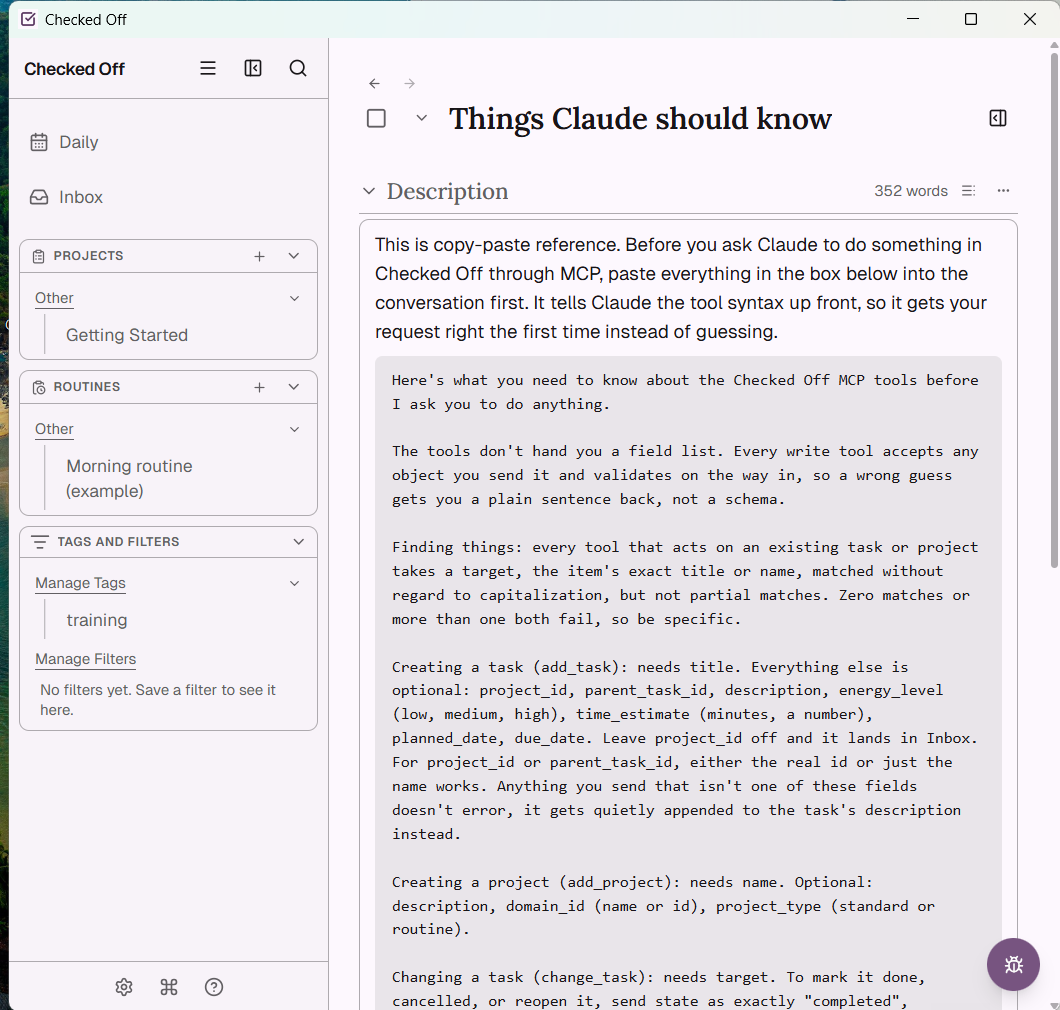
Task: Open the Manage Filters link
Action: (86, 658)
